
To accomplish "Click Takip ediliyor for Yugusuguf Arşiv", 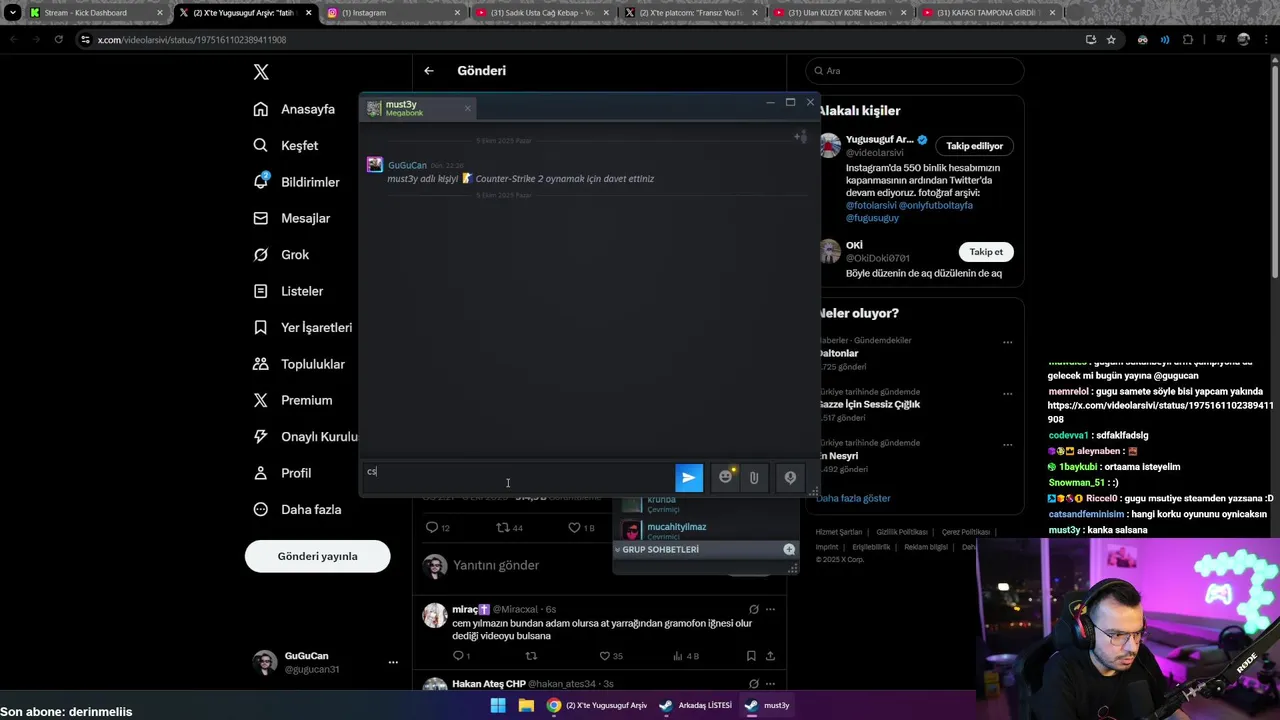I will [x=974, y=146].
